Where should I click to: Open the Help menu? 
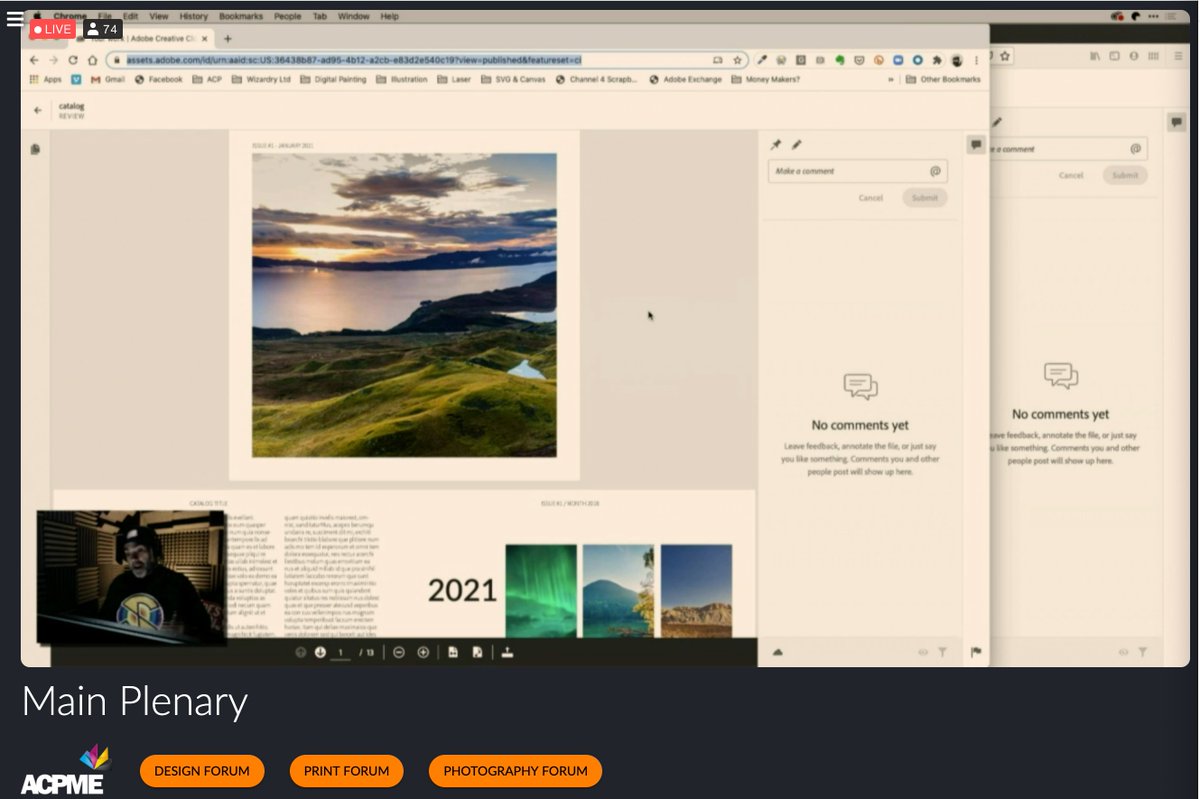pos(389,17)
